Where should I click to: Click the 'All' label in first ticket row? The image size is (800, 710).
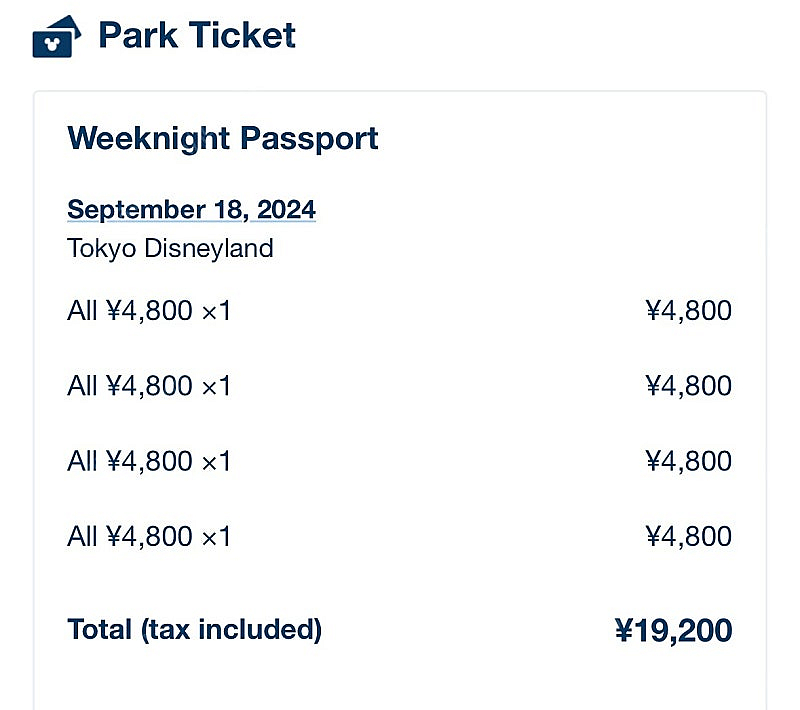click(x=82, y=310)
